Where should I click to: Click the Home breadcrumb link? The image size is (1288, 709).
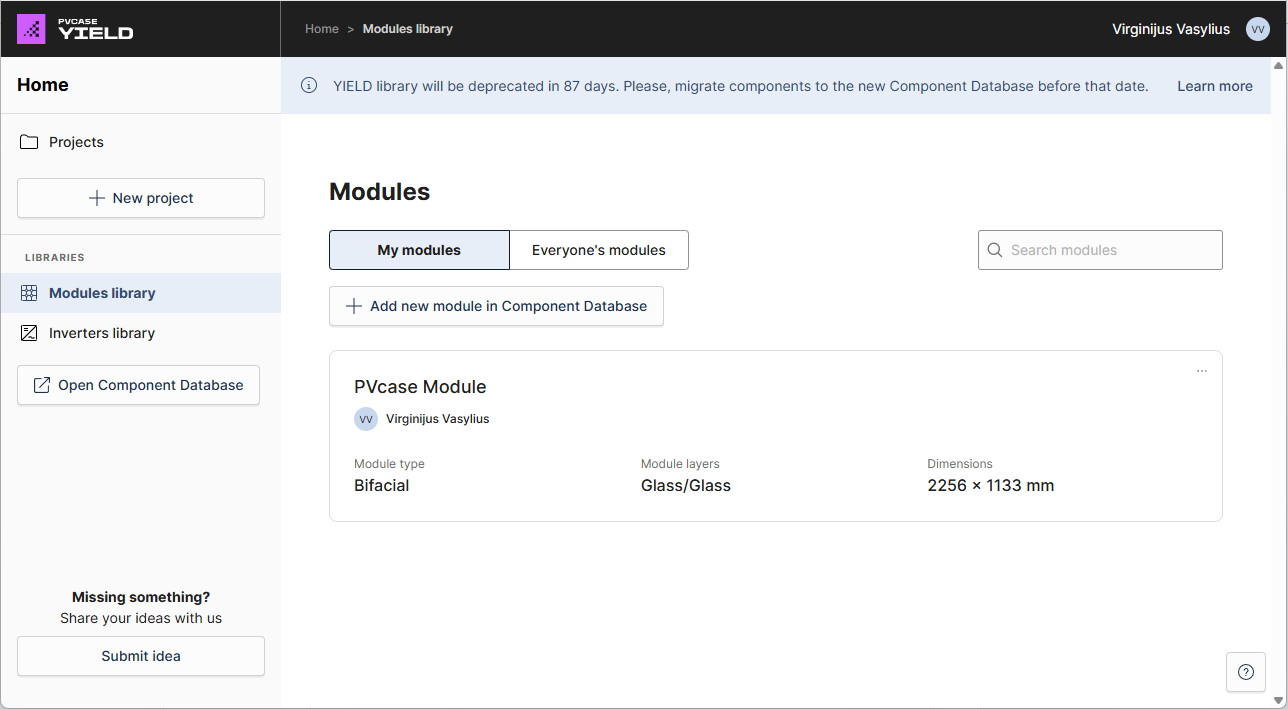(x=322, y=29)
